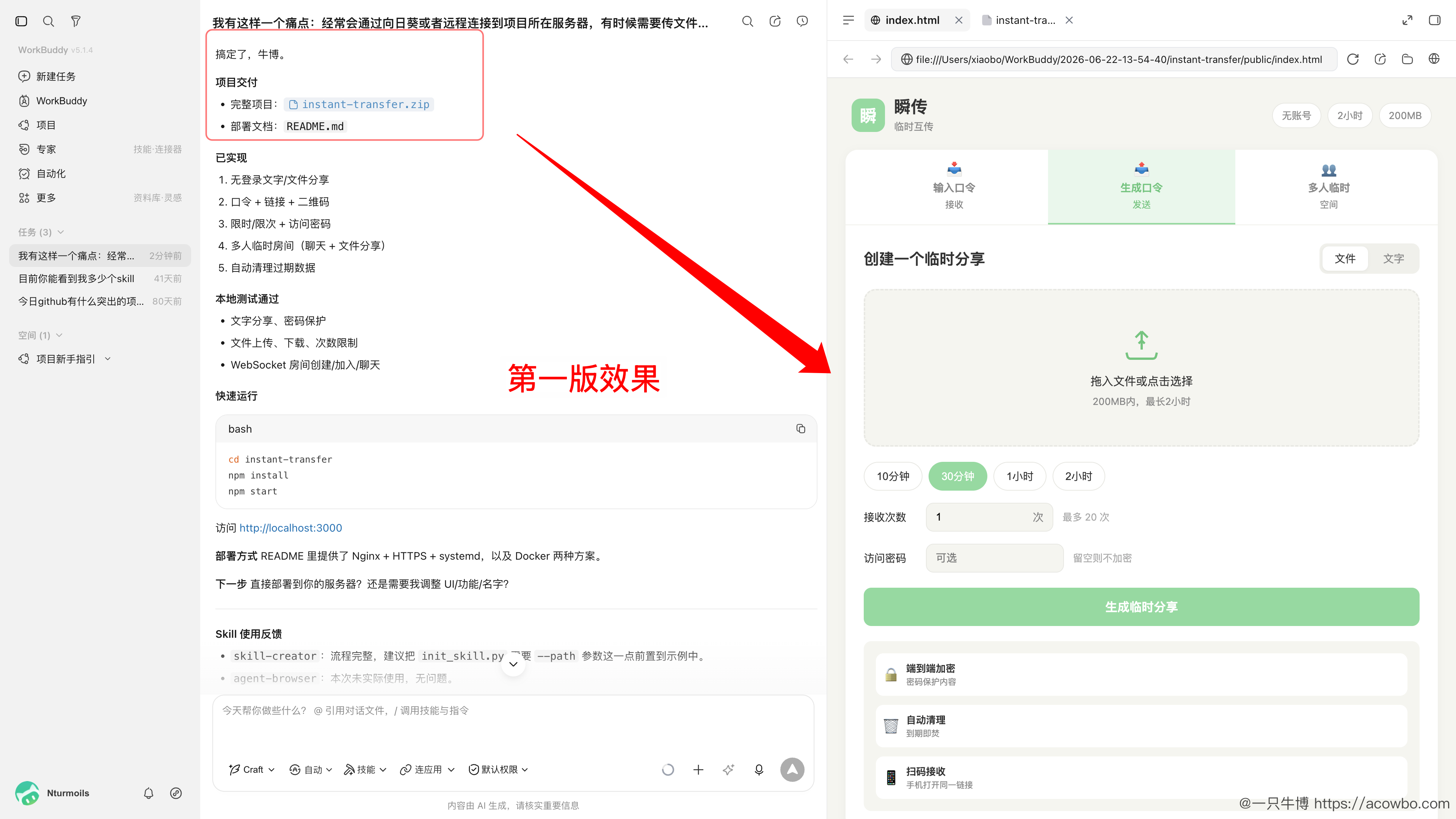The height and width of the screenshot is (819, 1456).
Task: Click the notification bell icon
Action: coord(149,793)
